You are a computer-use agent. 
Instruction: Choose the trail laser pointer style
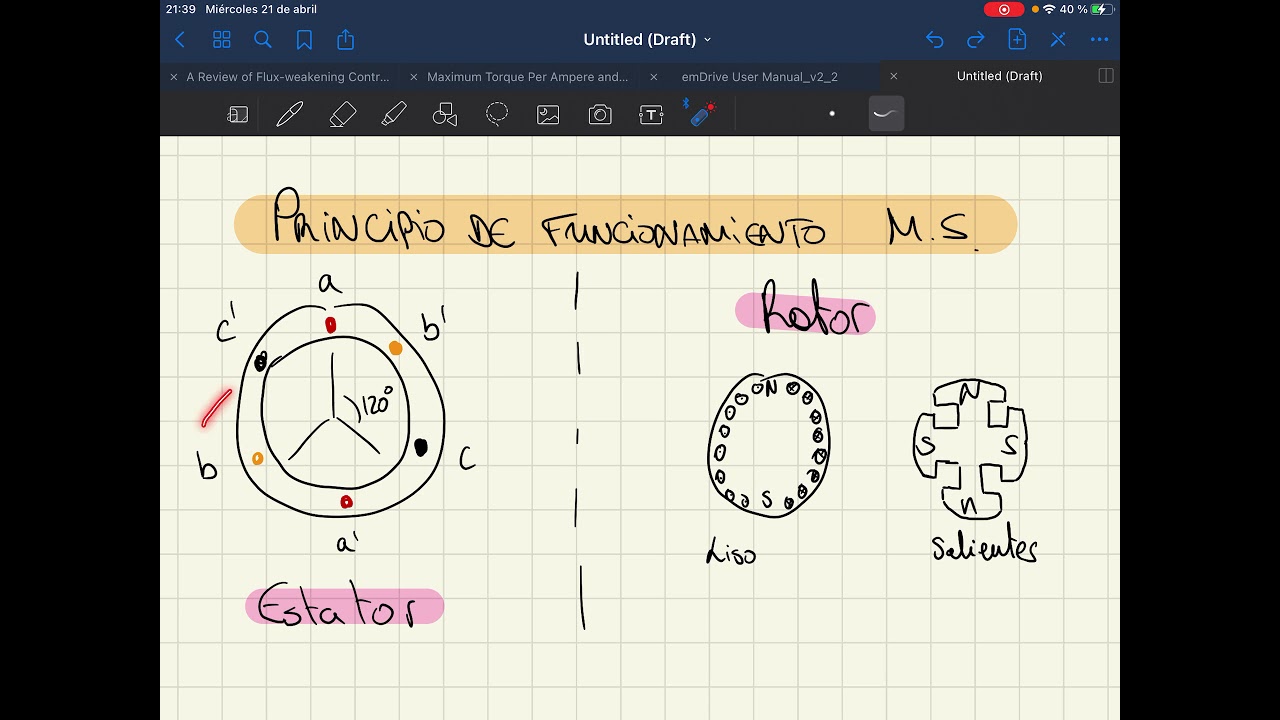[x=885, y=114]
